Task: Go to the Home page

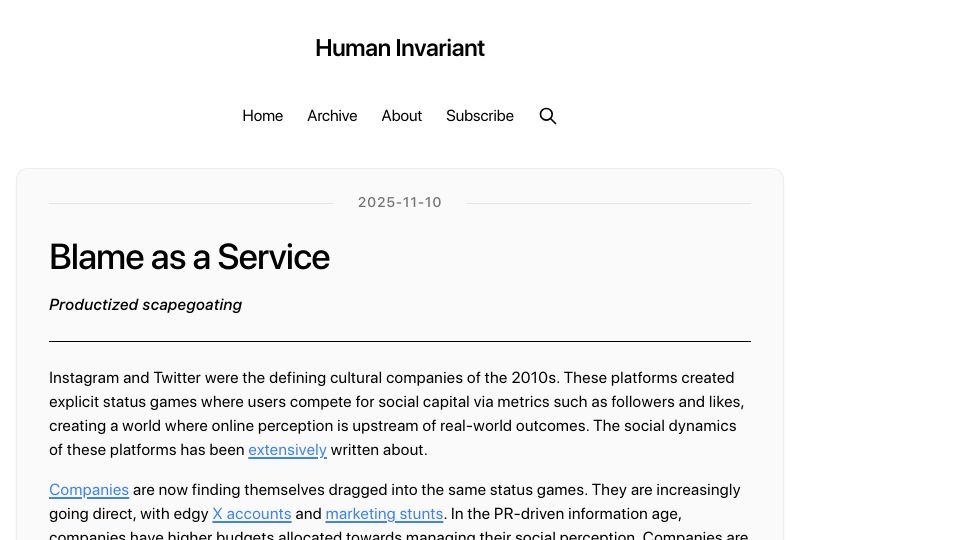Action: point(263,116)
